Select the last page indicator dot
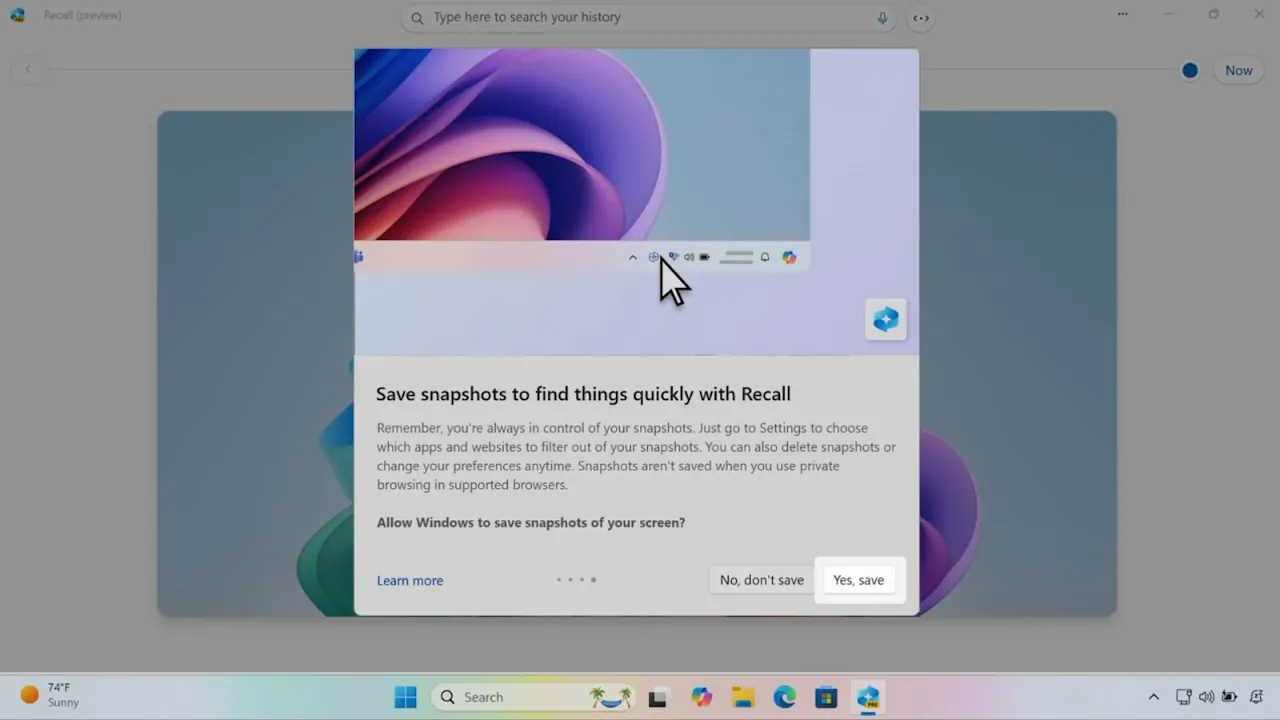Viewport: 1280px width, 720px height. [x=593, y=580]
